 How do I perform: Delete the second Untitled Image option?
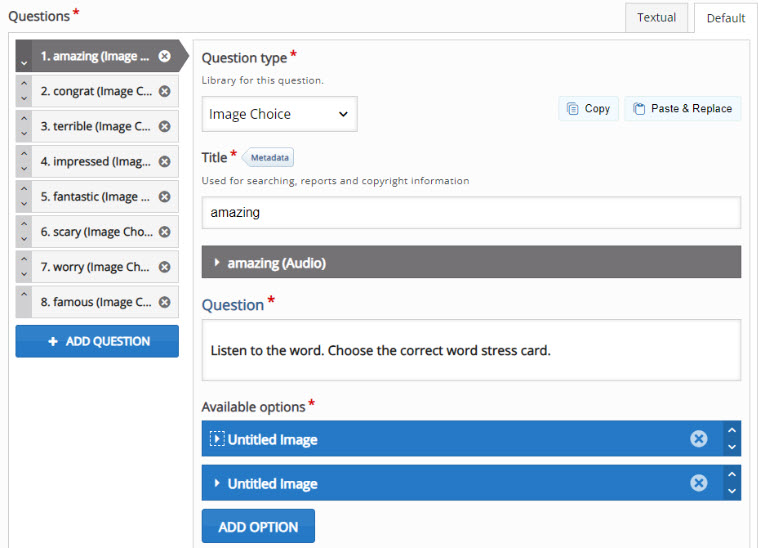(699, 483)
